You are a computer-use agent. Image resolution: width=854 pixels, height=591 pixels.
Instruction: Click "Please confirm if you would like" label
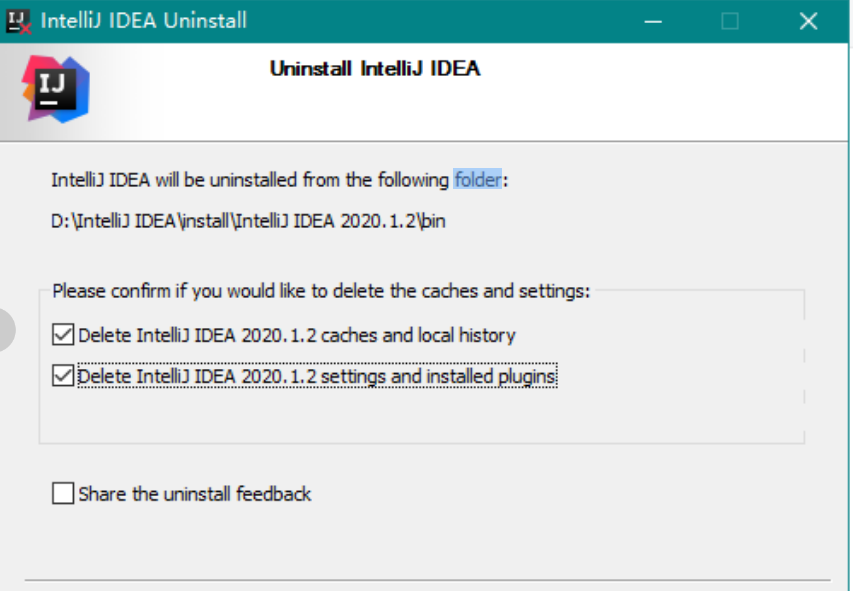(x=321, y=291)
